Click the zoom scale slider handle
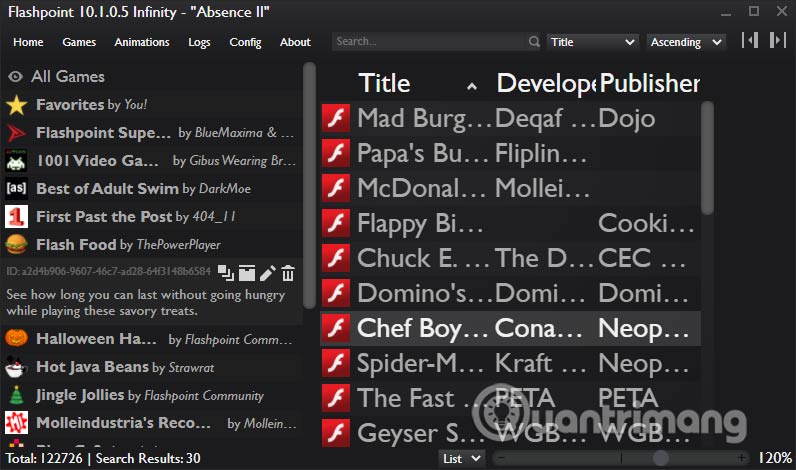 pos(660,458)
